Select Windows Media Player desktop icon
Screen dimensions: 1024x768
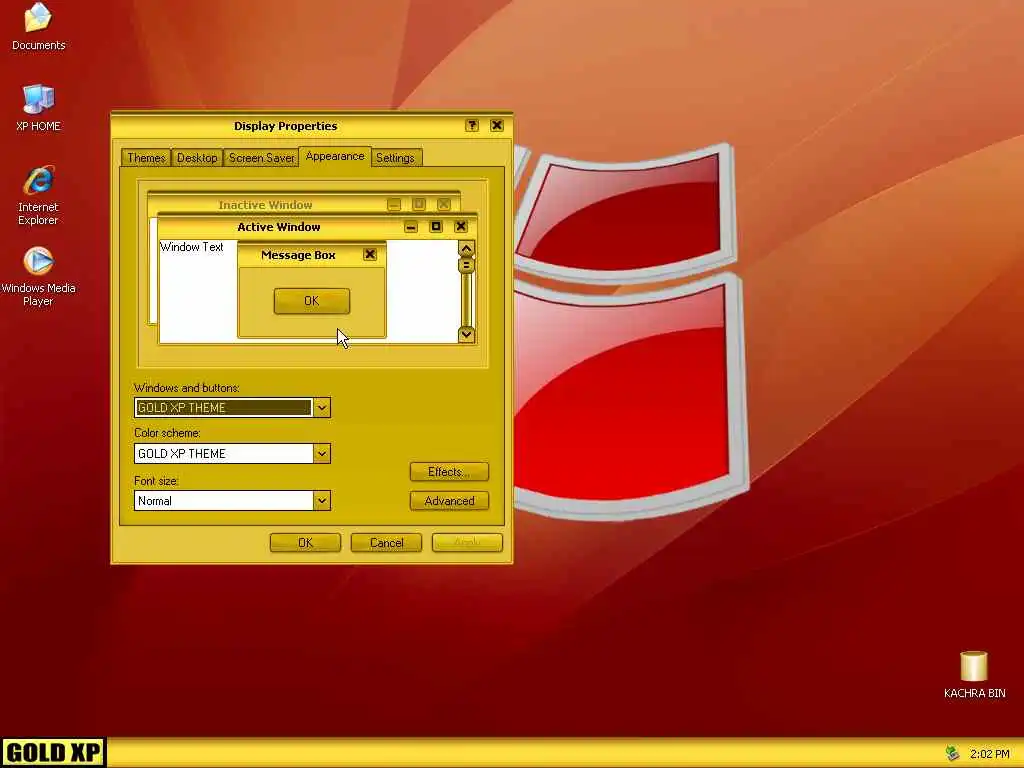coord(38,276)
